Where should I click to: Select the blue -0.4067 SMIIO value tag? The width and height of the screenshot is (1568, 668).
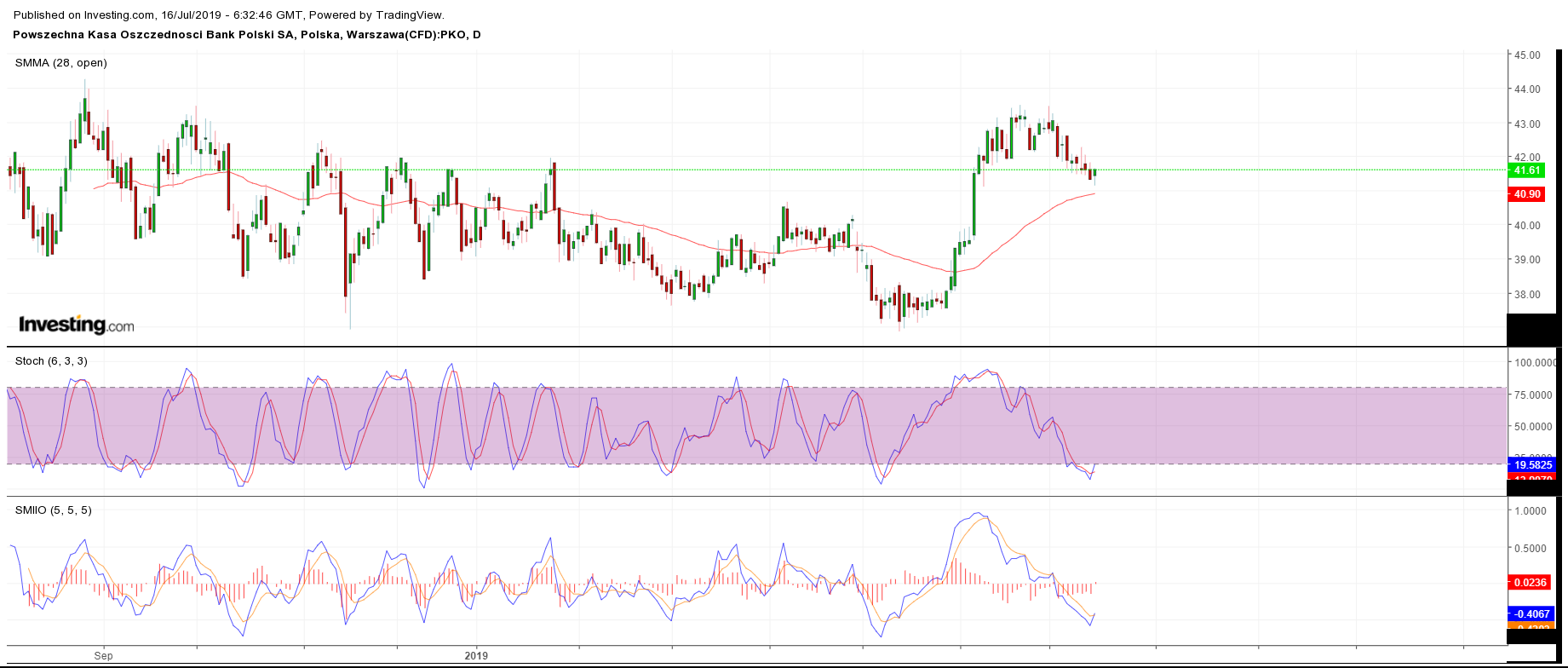[1531, 613]
